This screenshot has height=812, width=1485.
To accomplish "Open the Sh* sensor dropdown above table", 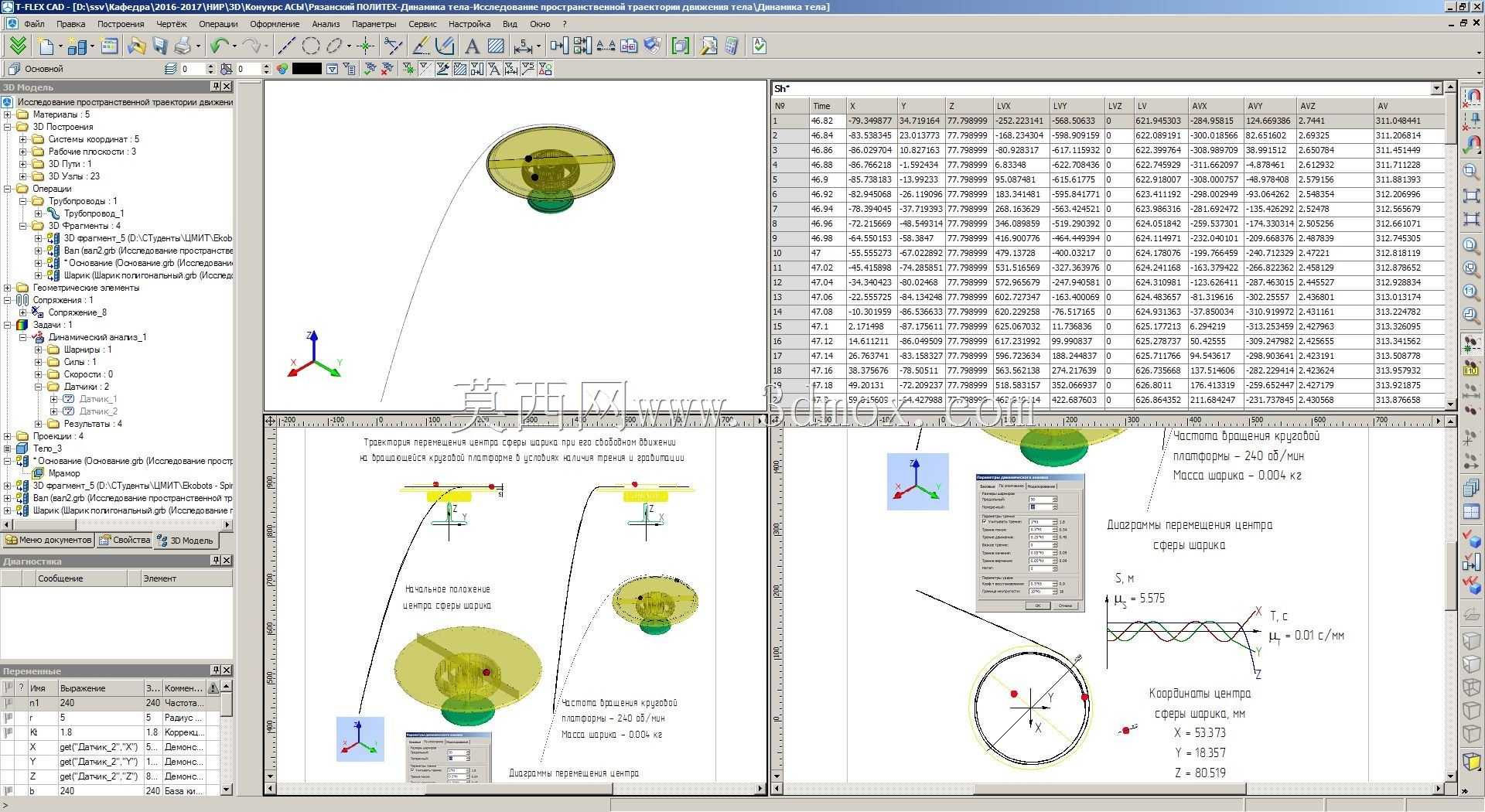I will (1437, 88).
